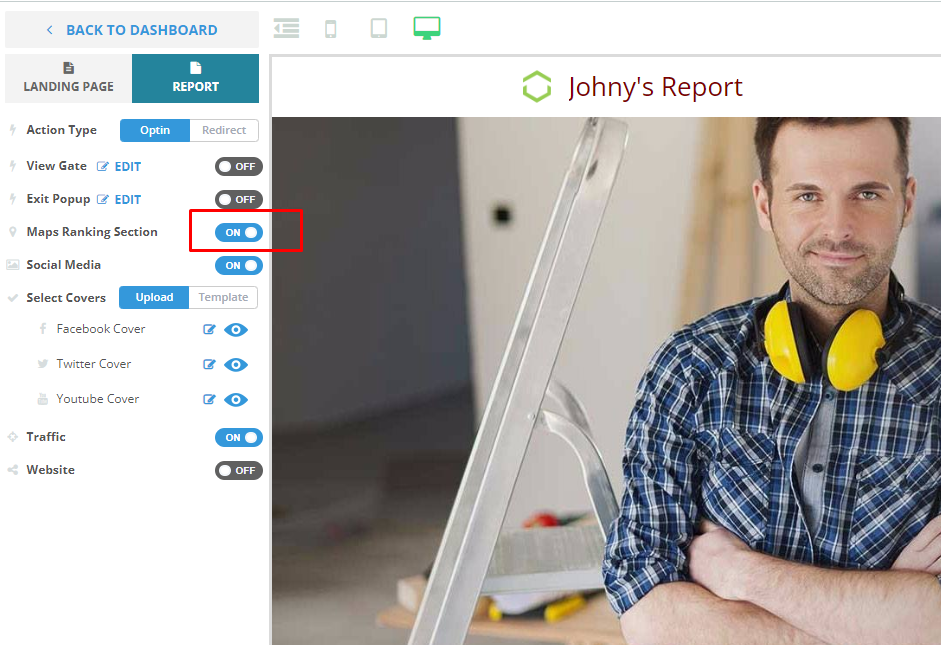Enable the View Gate toggle

pyautogui.click(x=239, y=167)
